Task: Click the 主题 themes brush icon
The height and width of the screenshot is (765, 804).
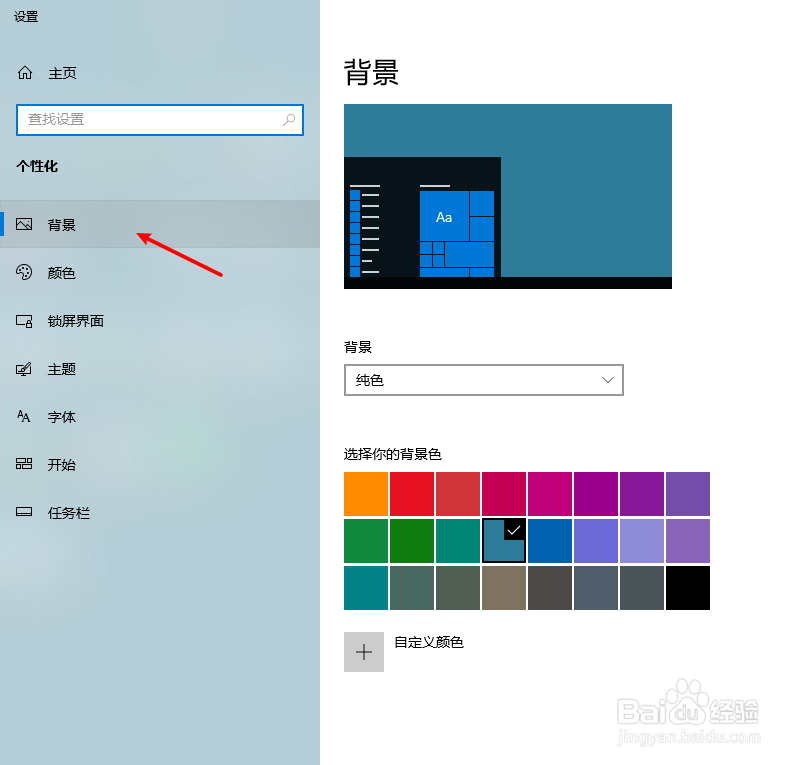Action: 24,368
